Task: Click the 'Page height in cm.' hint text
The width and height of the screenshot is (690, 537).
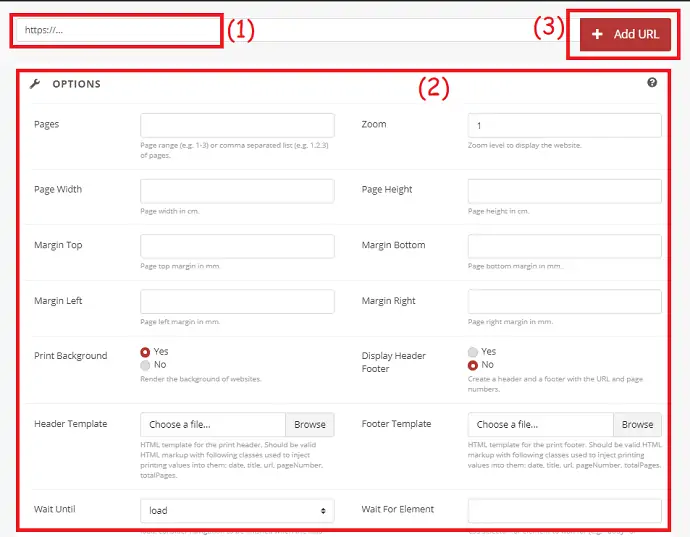Action: 498,211
